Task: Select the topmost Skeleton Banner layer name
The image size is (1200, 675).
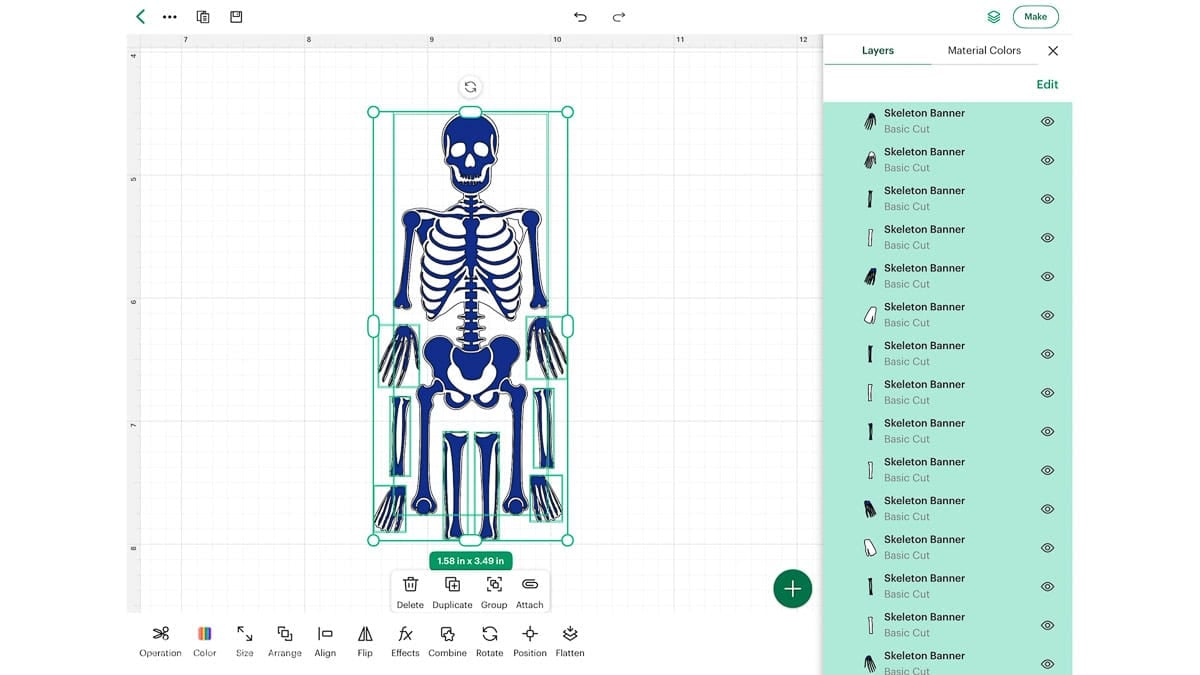Action: click(924, 113)
